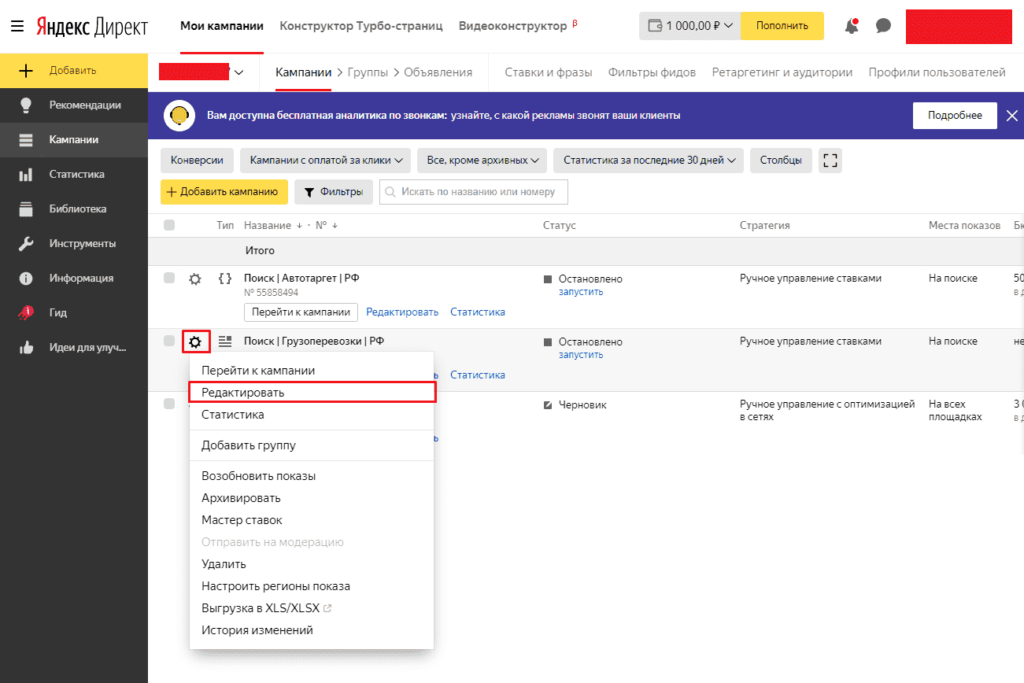Expand the account balance 1 000,00 ₽ dropdown
This screenshot has width=1024, height=683.
(x=690, y=25)
